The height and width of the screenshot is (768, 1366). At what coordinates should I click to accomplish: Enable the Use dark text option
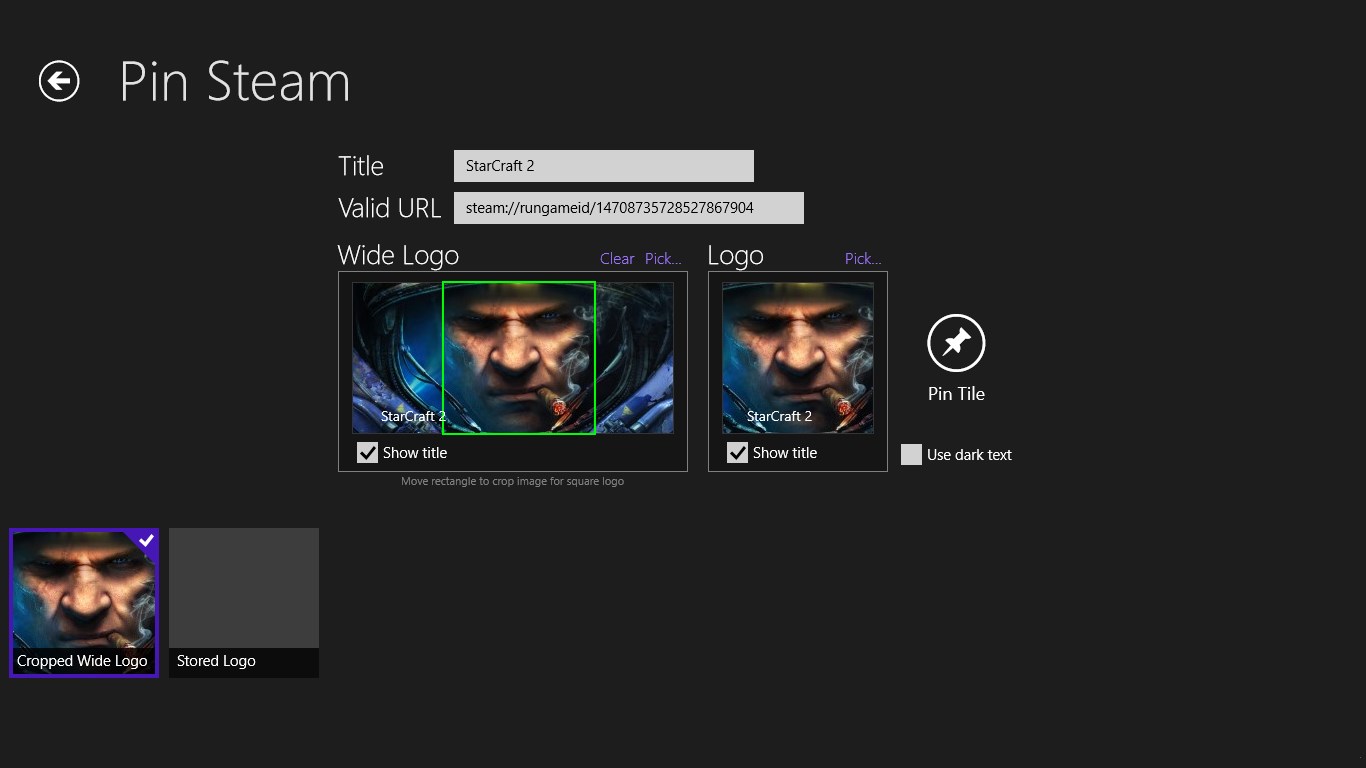[911, 454]
